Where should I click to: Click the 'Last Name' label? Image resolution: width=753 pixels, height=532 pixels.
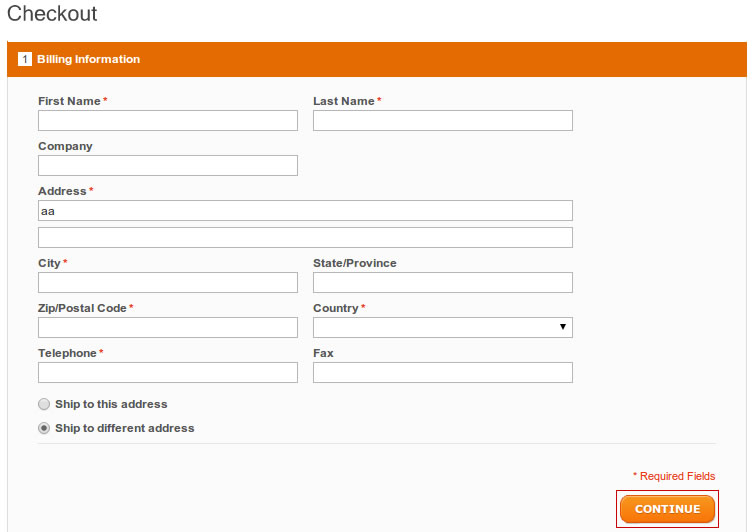coord(344,101)
